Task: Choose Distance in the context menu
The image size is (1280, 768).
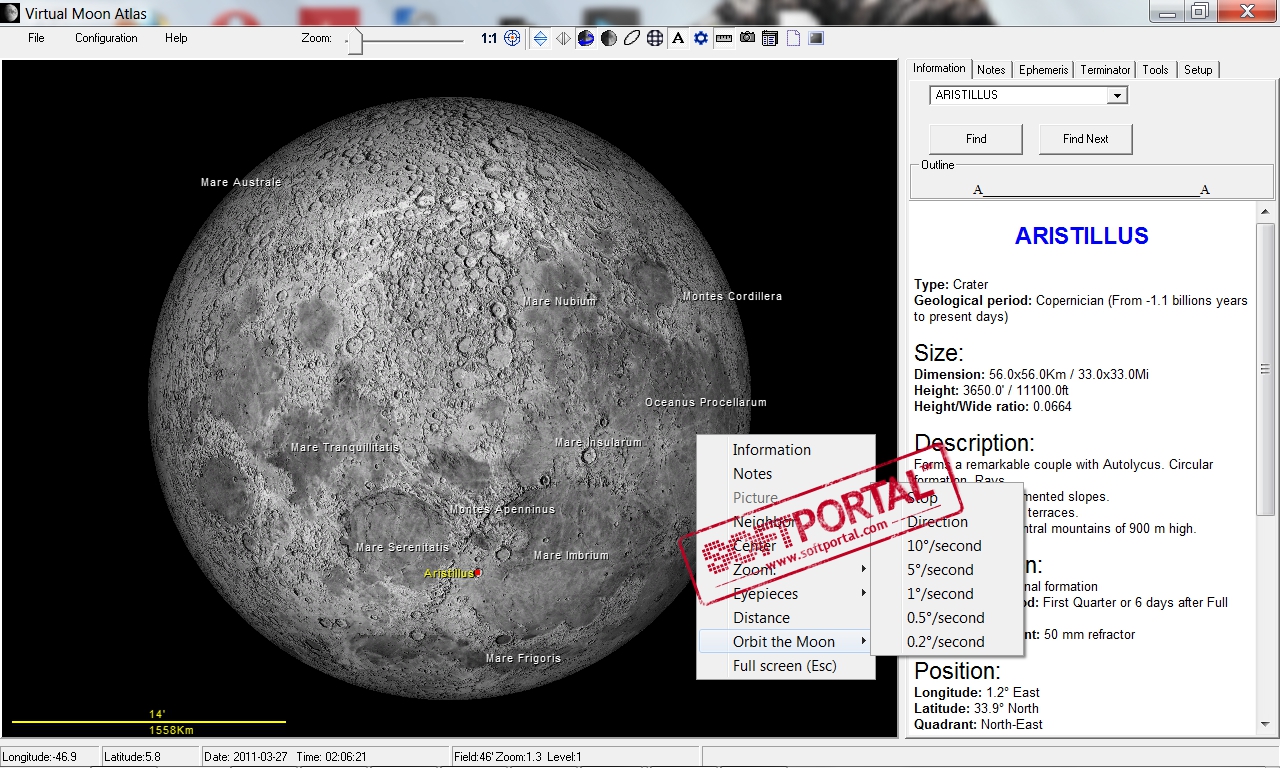Action: [x=786, y=618]
